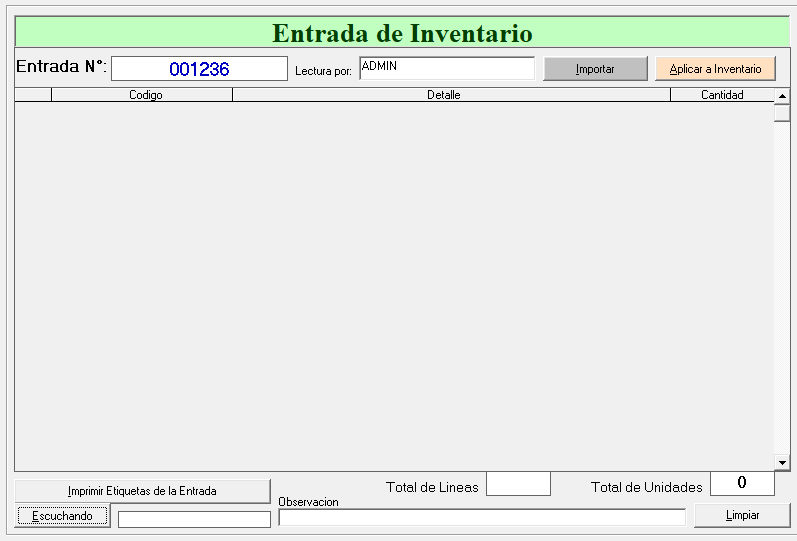The height and width of the screenshot is (541, 797).
Task: Click the Codigo column header
Action: (x=142, y=95)
